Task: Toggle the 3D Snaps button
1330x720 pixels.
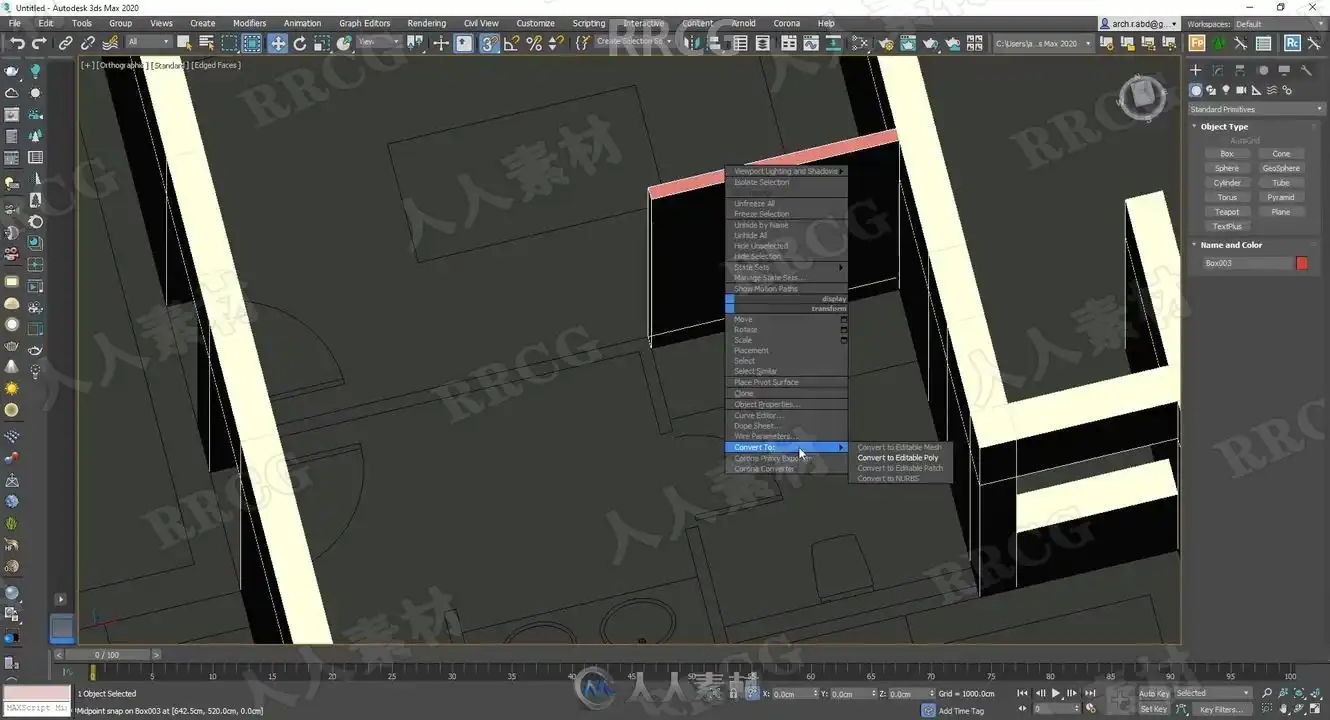Action: (x=488, y=43)
